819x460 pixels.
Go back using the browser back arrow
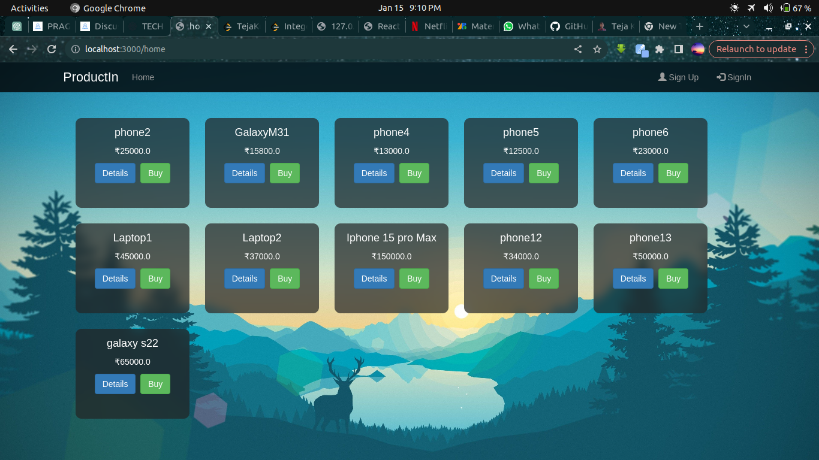coord(13,49)
